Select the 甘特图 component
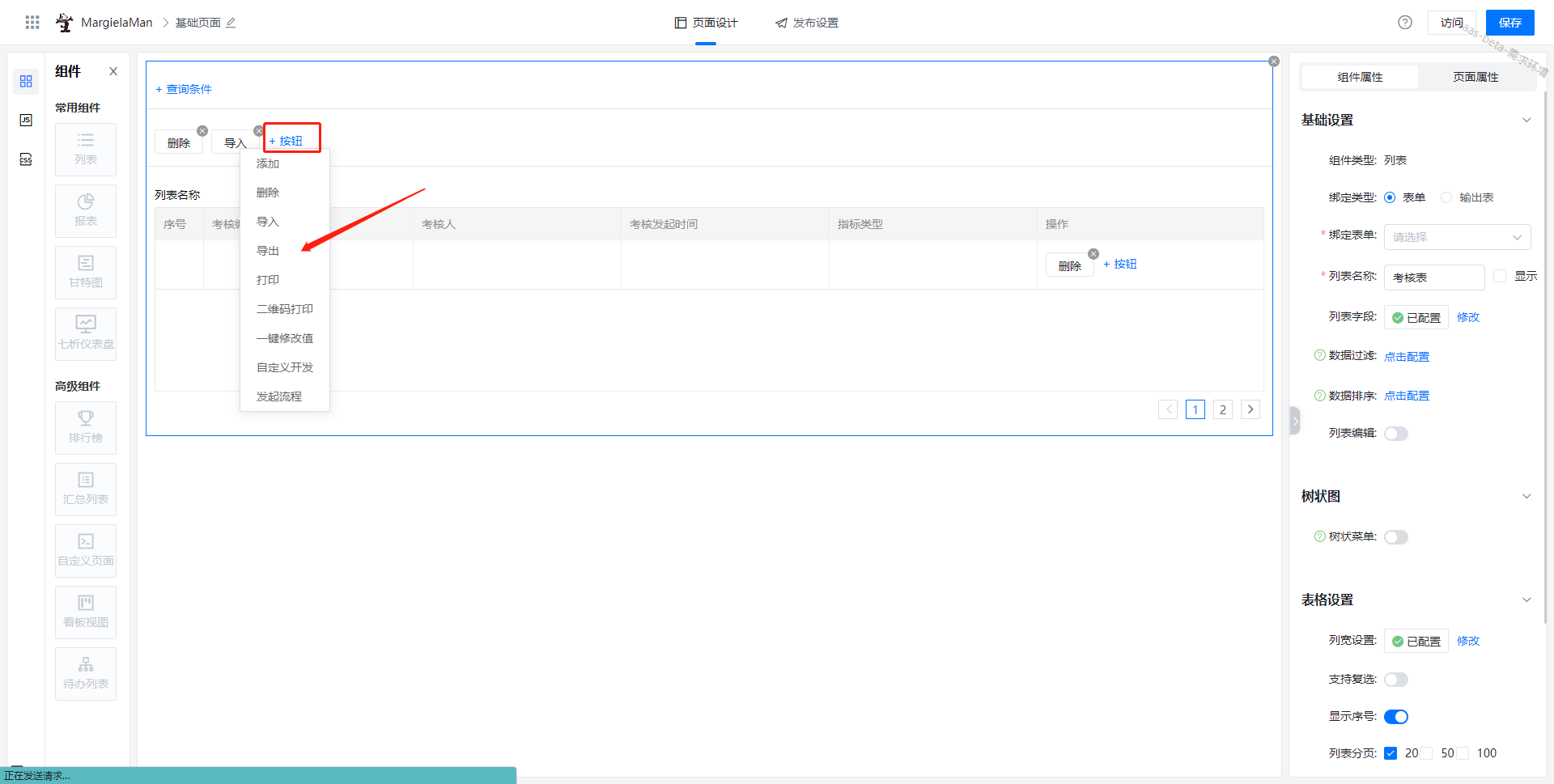 (86, 273)
